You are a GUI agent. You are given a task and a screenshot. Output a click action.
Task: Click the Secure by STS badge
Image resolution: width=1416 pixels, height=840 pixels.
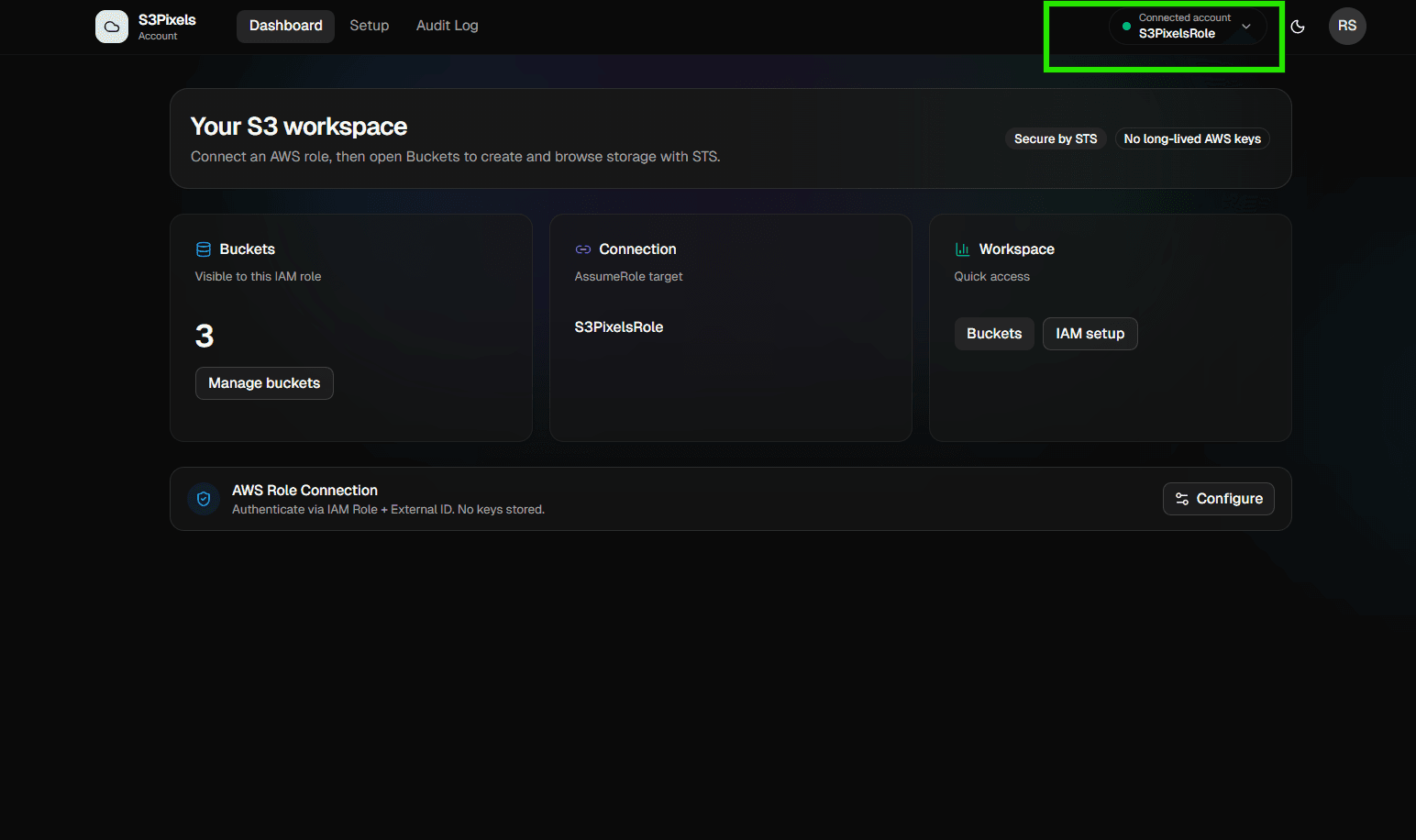coord(1055,138)
